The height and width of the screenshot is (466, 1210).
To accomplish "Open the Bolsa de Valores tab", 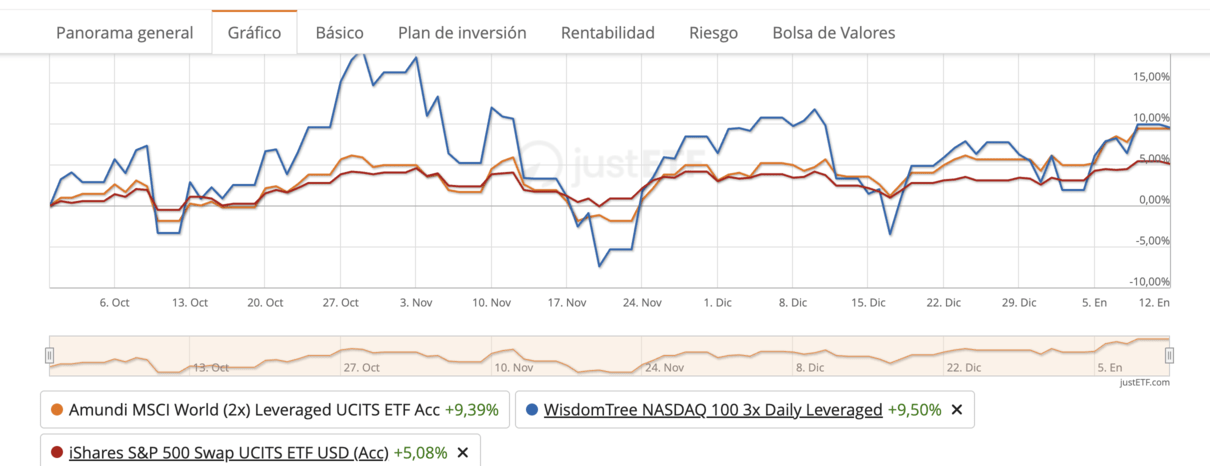I will coord(833,33).
